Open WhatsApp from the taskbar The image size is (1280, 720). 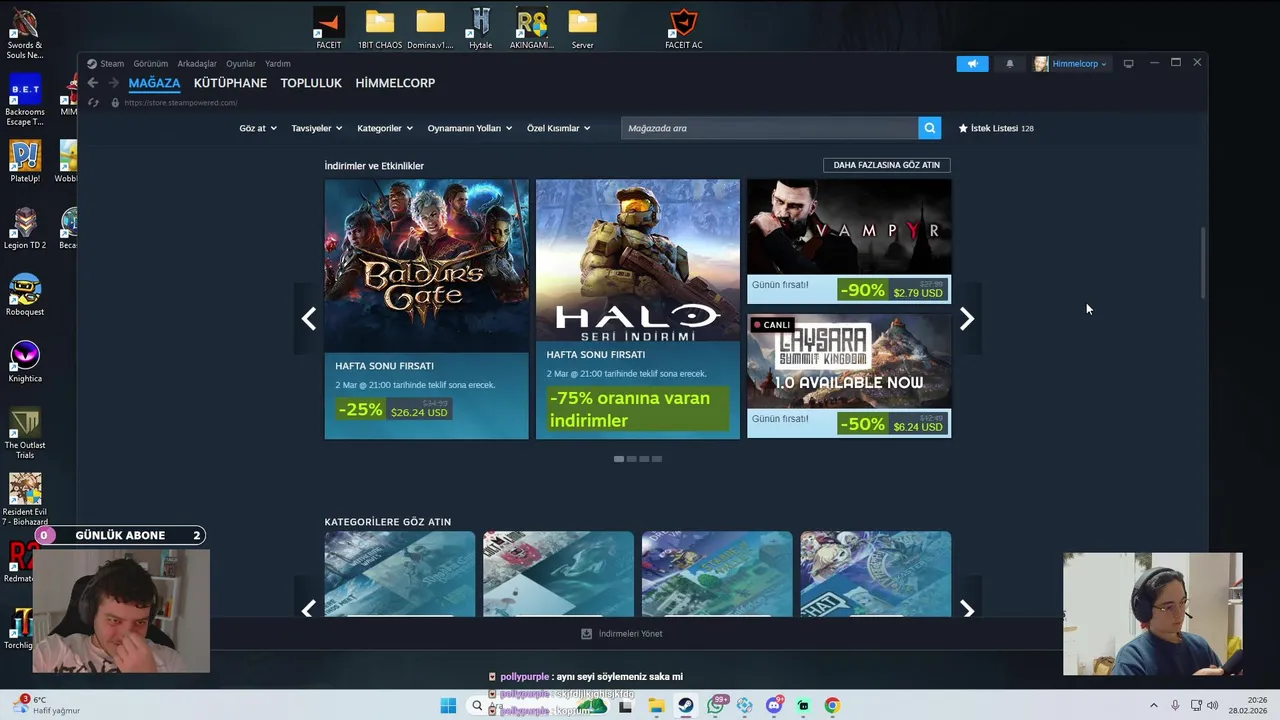[715, 706]
